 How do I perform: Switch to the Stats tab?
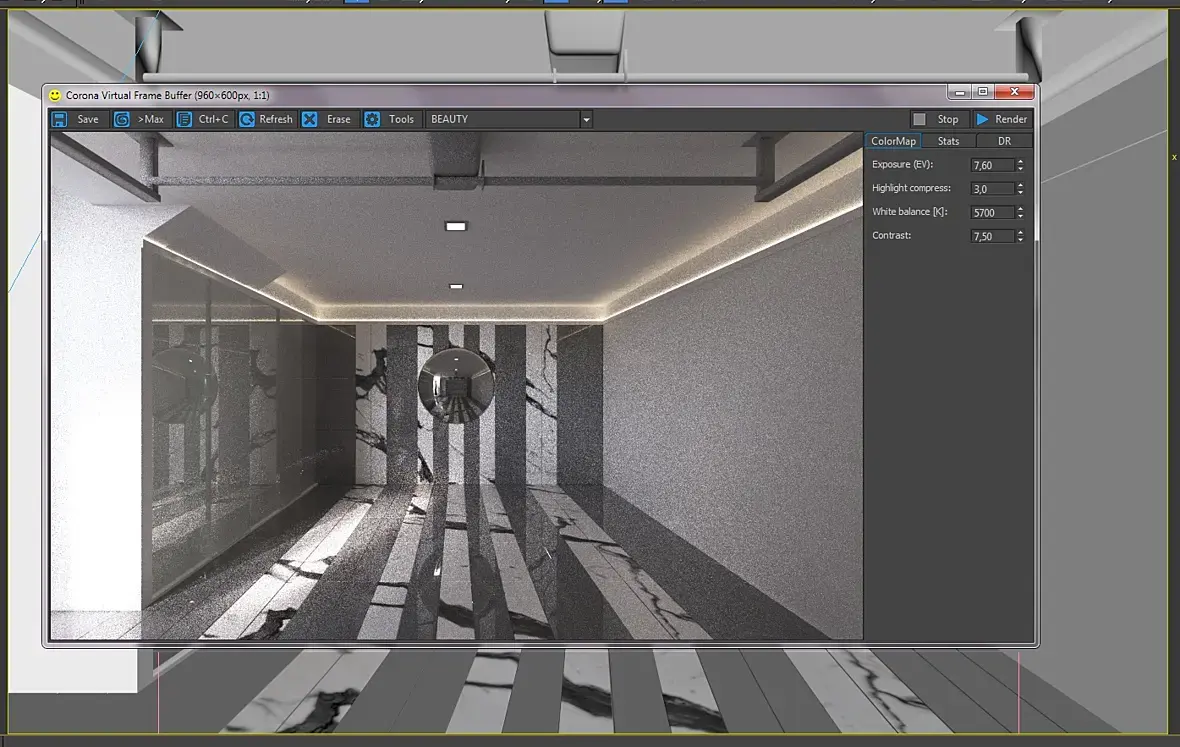(x=948, y=141)
